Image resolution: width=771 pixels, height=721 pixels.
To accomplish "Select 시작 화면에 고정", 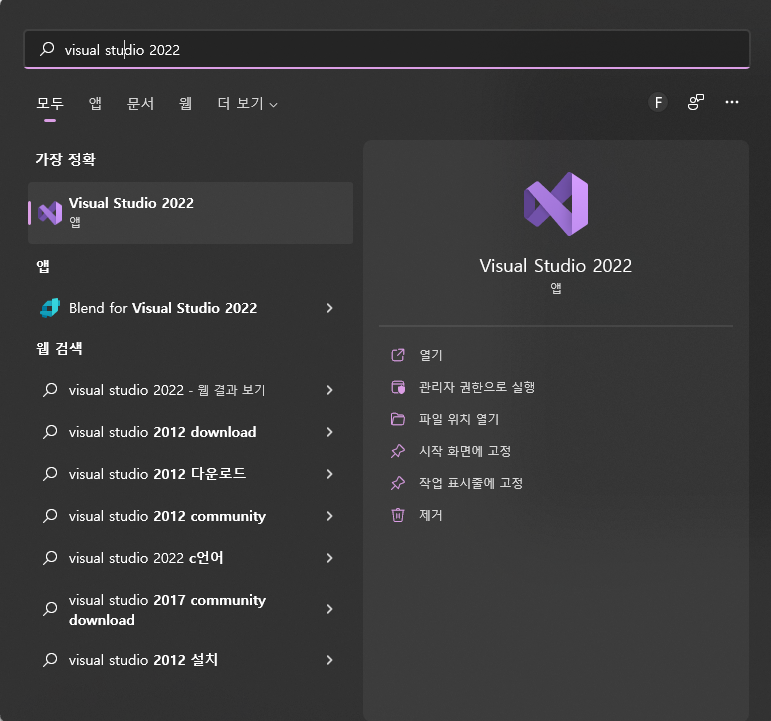I will 465,451.
